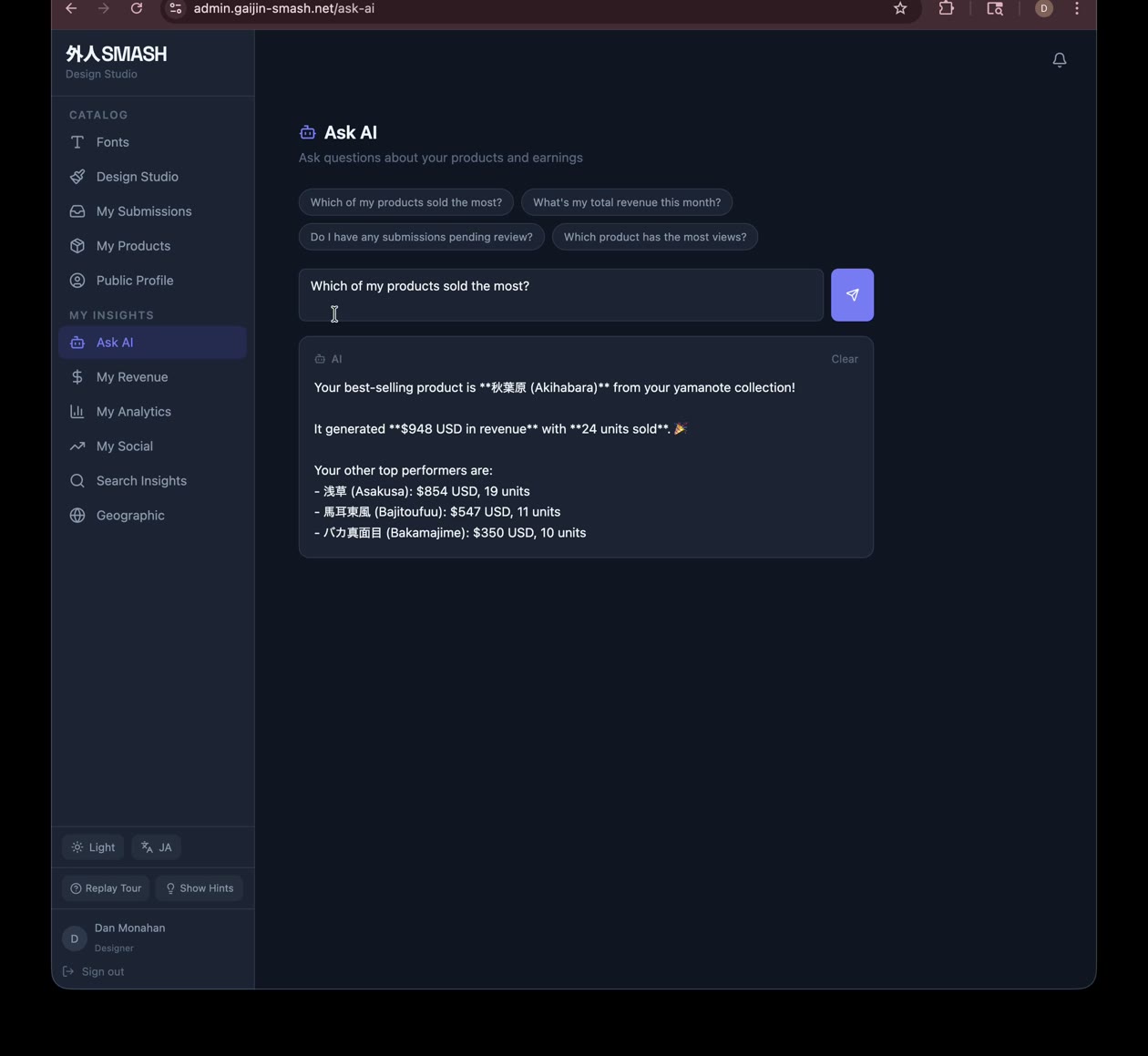The width and height of the screenshot is (1148, 1056).
Task: View My Analytics chart icon
Action: 77,411
